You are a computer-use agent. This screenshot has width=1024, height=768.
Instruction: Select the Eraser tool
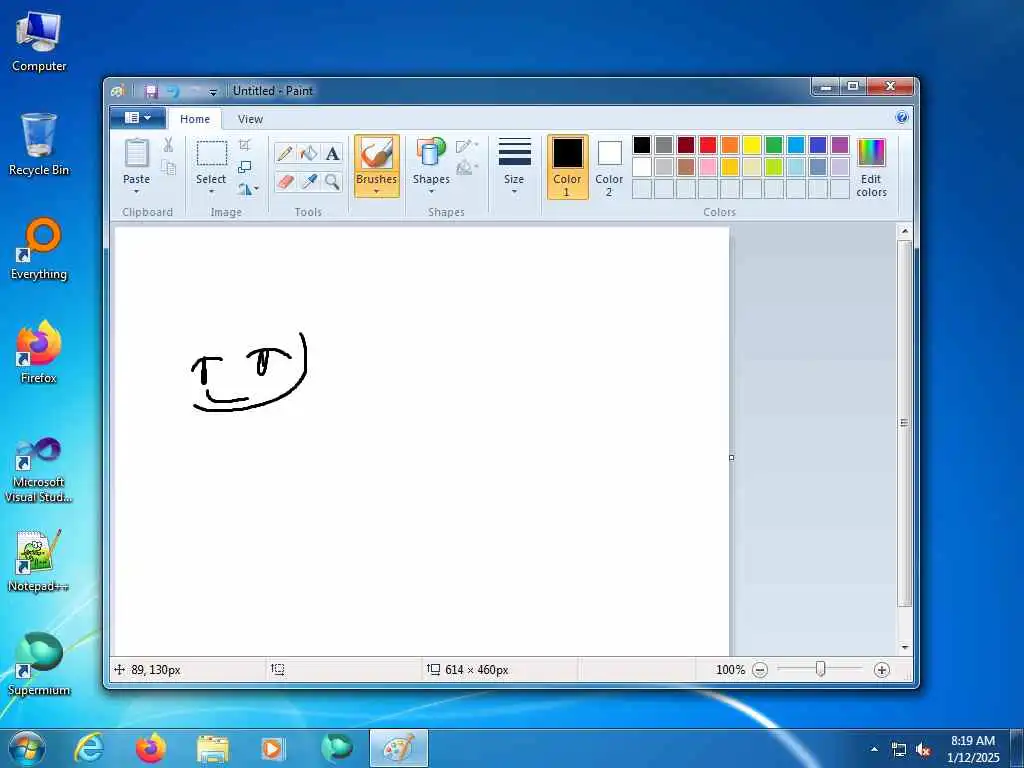point(285,182)
